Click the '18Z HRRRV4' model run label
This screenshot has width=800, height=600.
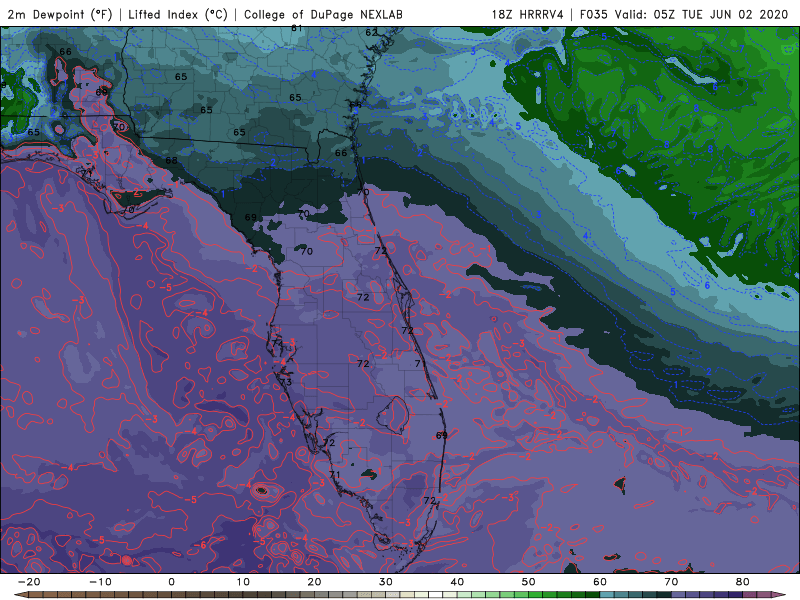click(527, 14)
